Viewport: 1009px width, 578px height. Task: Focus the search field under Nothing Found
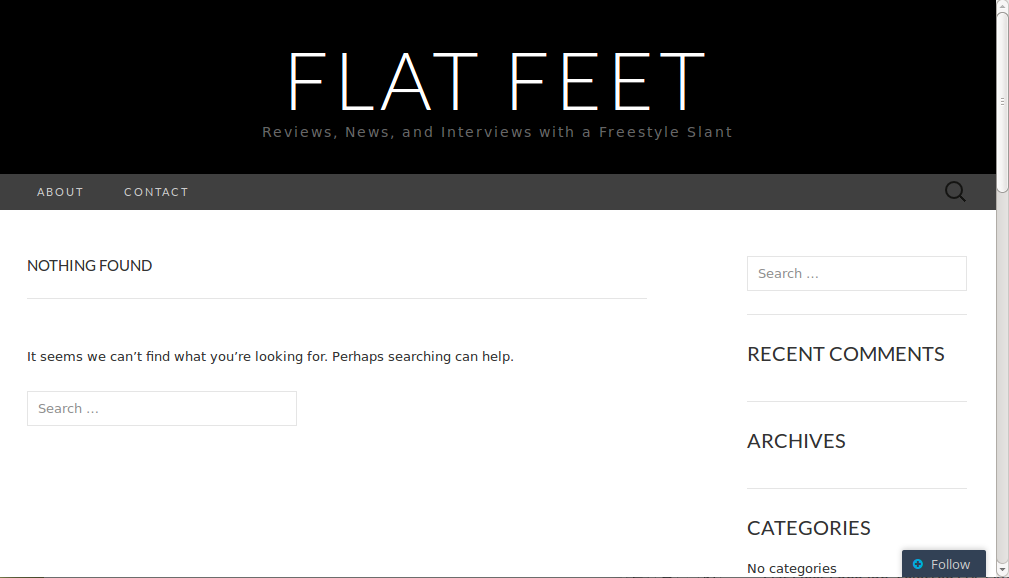click(x=162, y=408)
